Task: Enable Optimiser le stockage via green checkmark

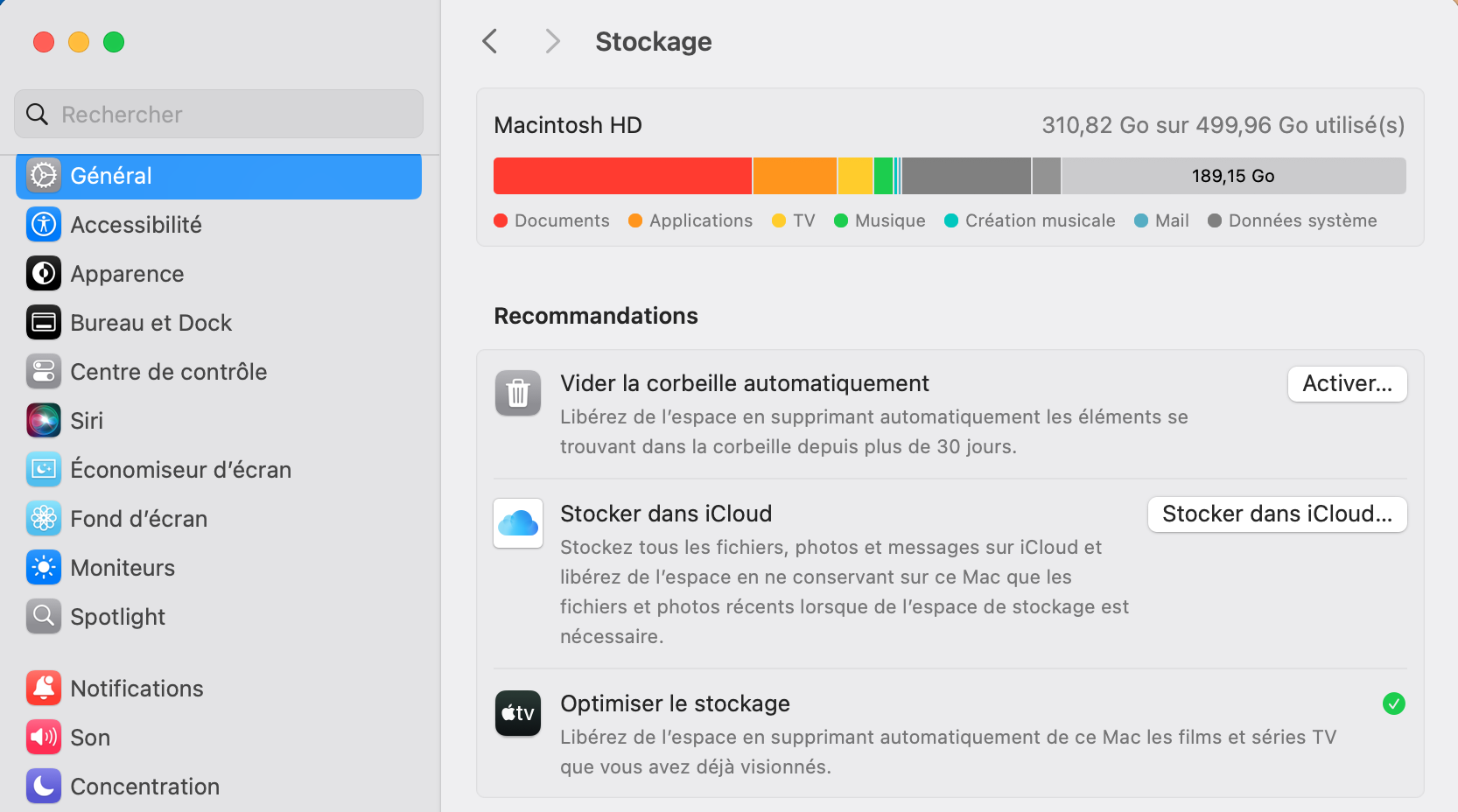Action: [1393, 703]
